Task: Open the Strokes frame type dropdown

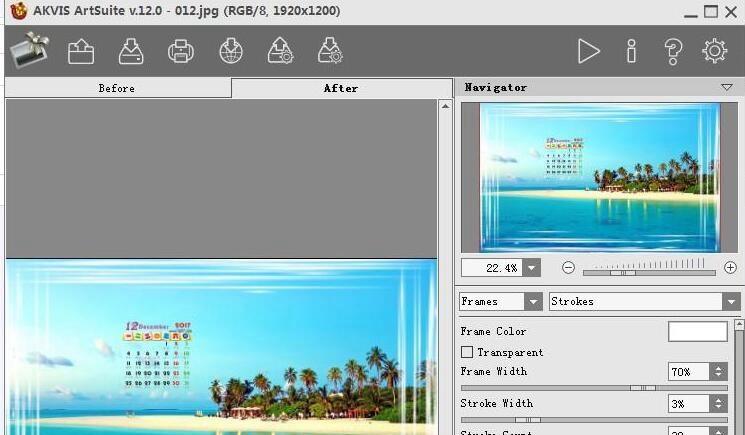Action: pyautogui.click(x=644, y=302)
